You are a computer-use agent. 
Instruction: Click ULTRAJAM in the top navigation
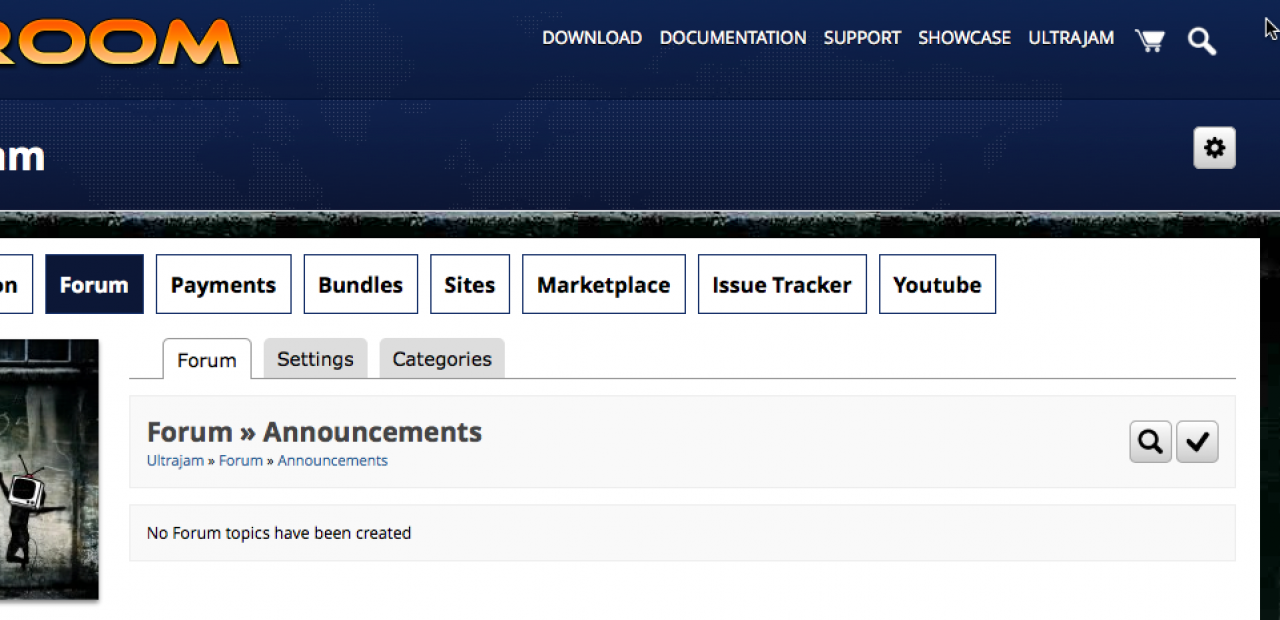point(1071,38)
